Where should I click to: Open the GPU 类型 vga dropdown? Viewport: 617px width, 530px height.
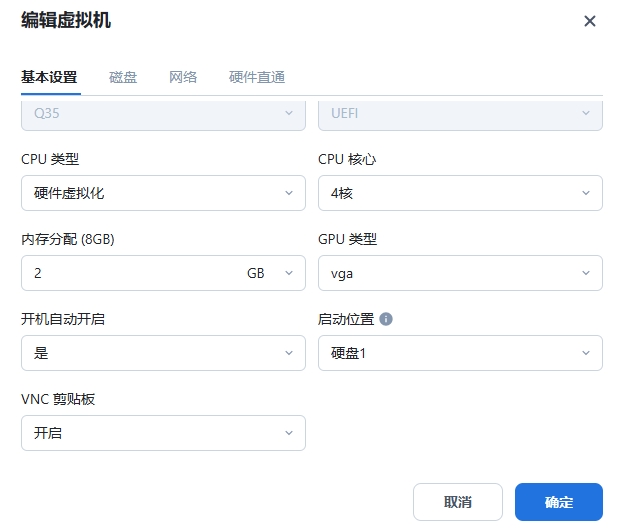(460, 273)
